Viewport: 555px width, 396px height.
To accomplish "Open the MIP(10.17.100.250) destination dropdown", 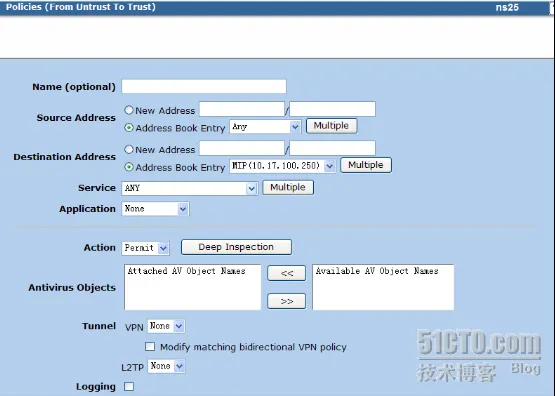I will tap(282, 166).
